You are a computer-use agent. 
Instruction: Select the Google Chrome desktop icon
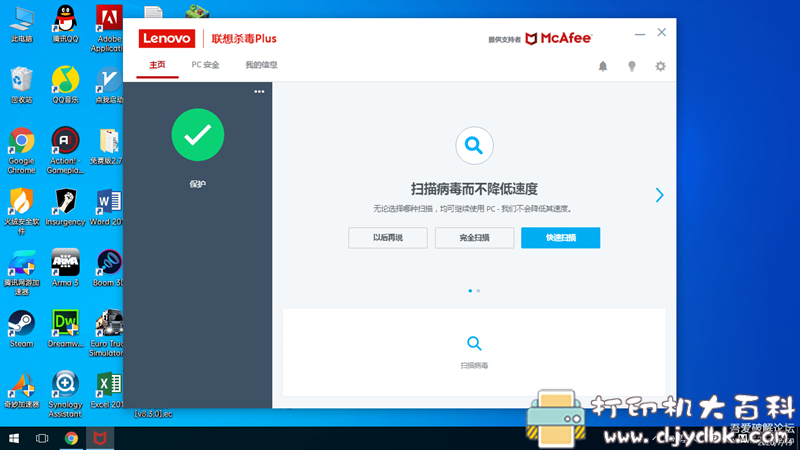(x=21, y=150)
